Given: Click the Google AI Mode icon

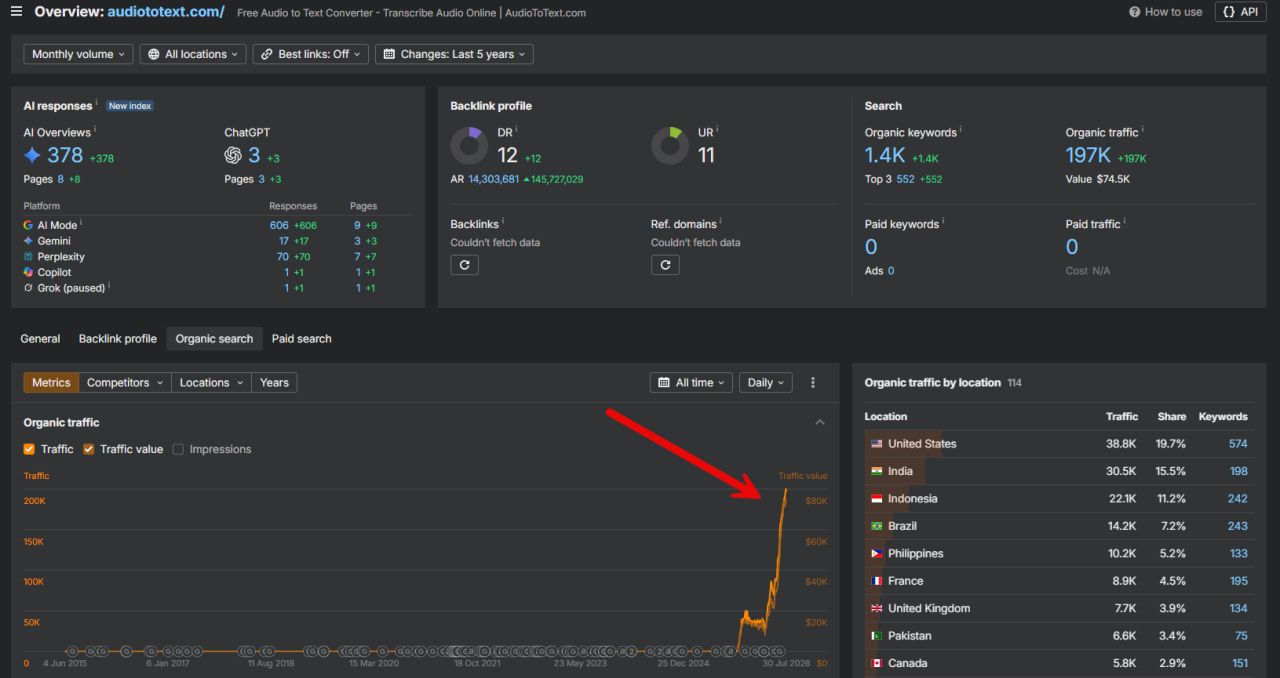Looking at the screenshot, I should click(29, 225).
